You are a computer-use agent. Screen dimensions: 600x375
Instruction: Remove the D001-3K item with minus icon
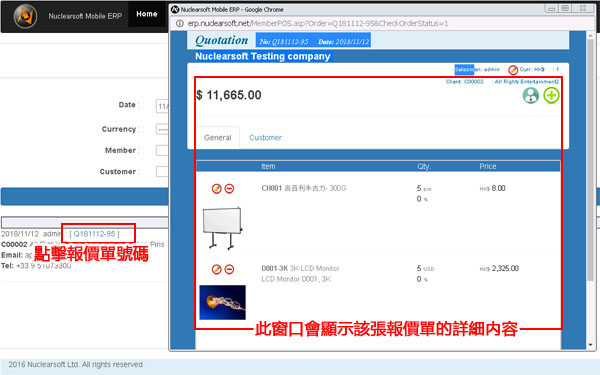[x=229, y=269]
